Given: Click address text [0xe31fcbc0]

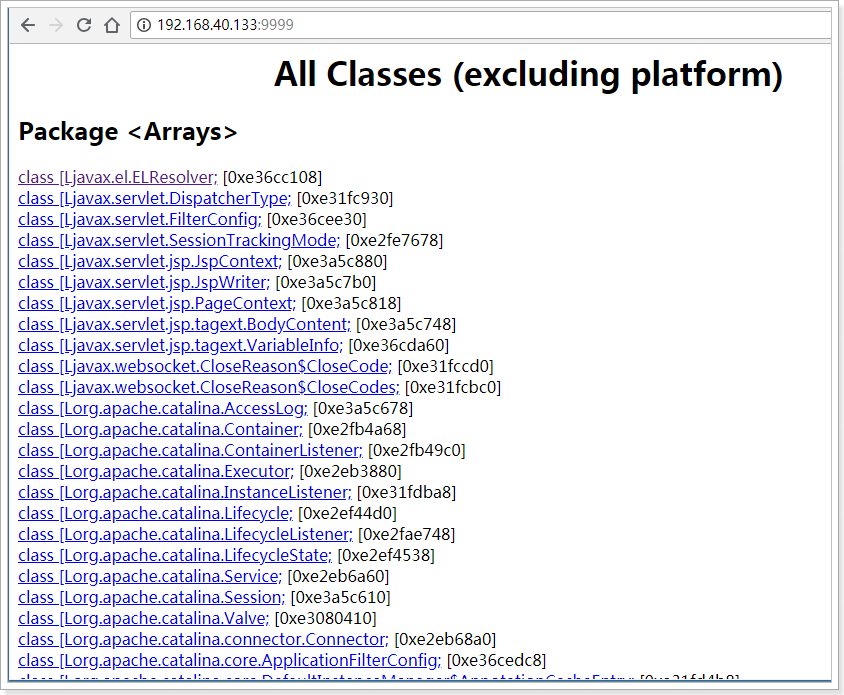Looking at the screenshot, I should pos(453,387).
